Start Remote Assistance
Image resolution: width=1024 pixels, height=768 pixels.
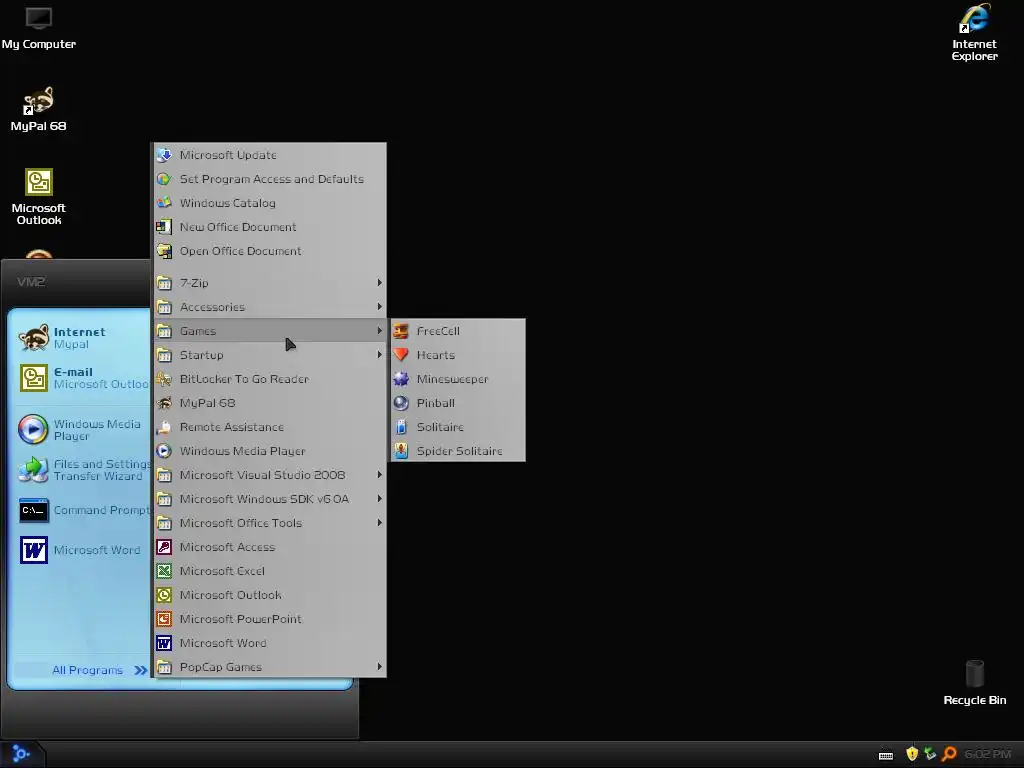coord(270,427)
